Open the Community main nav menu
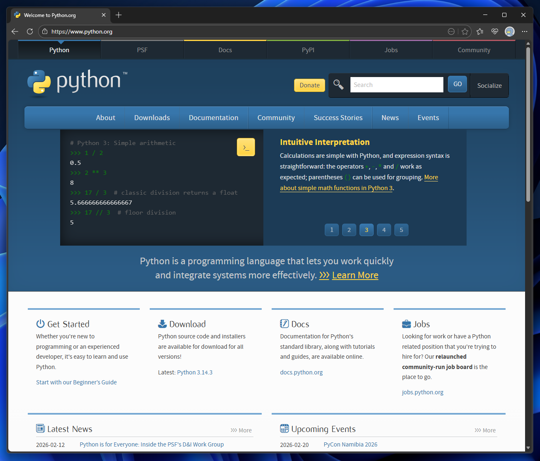This screenshot has height=461, width=540. tap(276, 118)
